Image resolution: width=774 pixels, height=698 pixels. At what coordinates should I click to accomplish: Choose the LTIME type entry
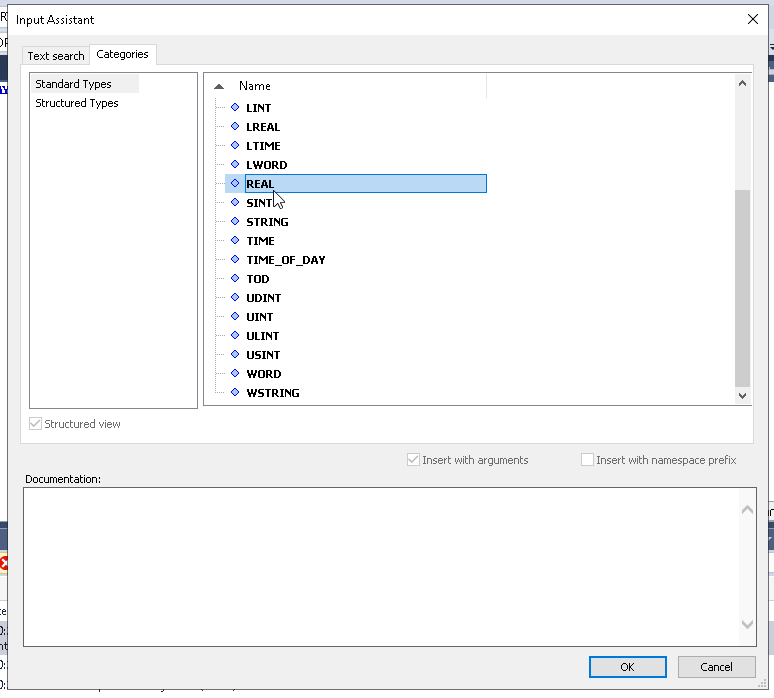point(263,146)
